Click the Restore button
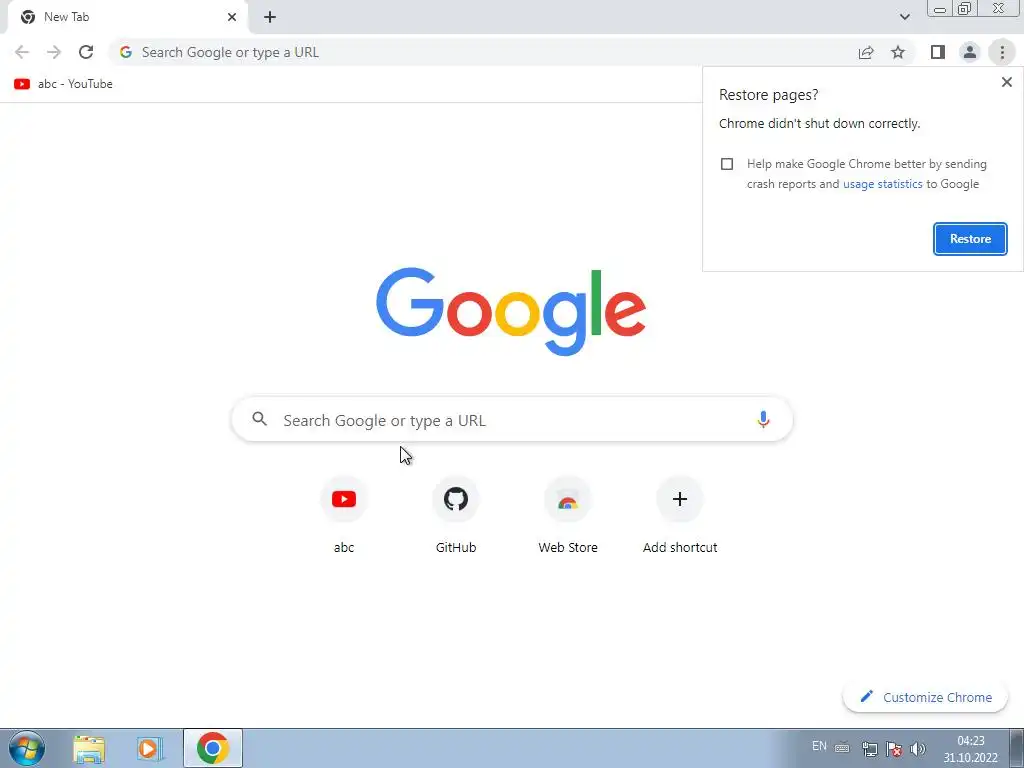Viewport: 1024px width, 768px height. click(x=970, y=239)
